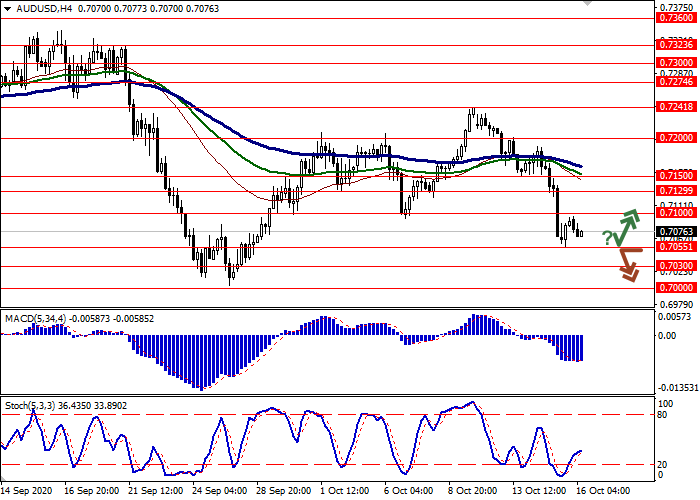Click the MACD scale value -0.013531

[x=678, y=387]
